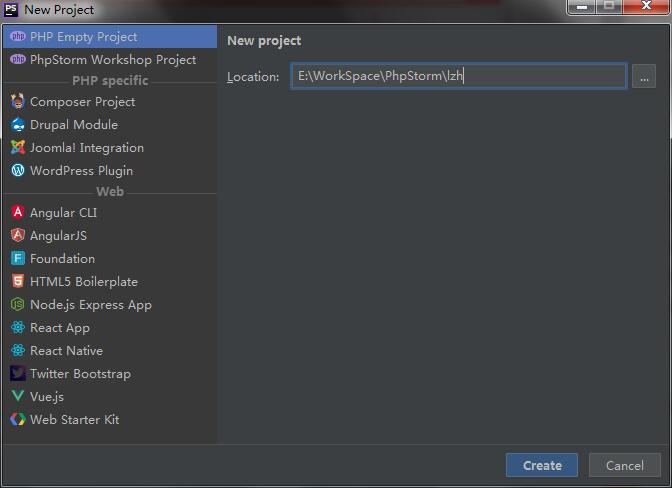The image size is (672, 488).
Task: Click the WordPress Plugin logo icon
Action: [18, 171]
